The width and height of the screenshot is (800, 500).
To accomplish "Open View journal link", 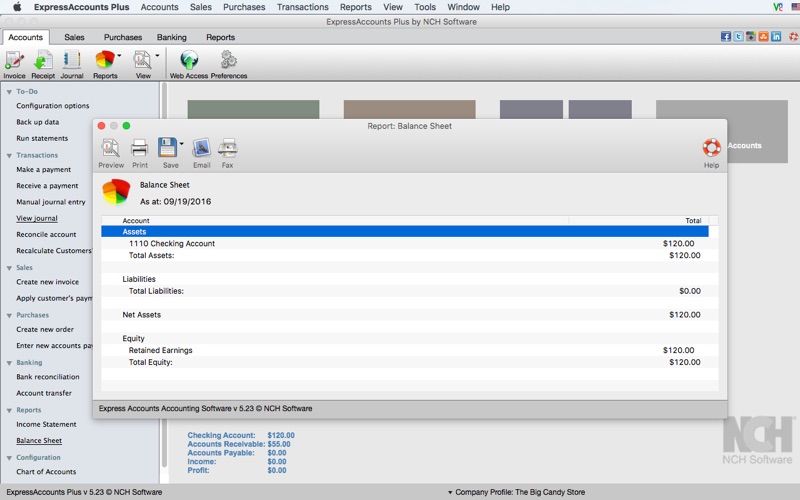I will 37,218.
